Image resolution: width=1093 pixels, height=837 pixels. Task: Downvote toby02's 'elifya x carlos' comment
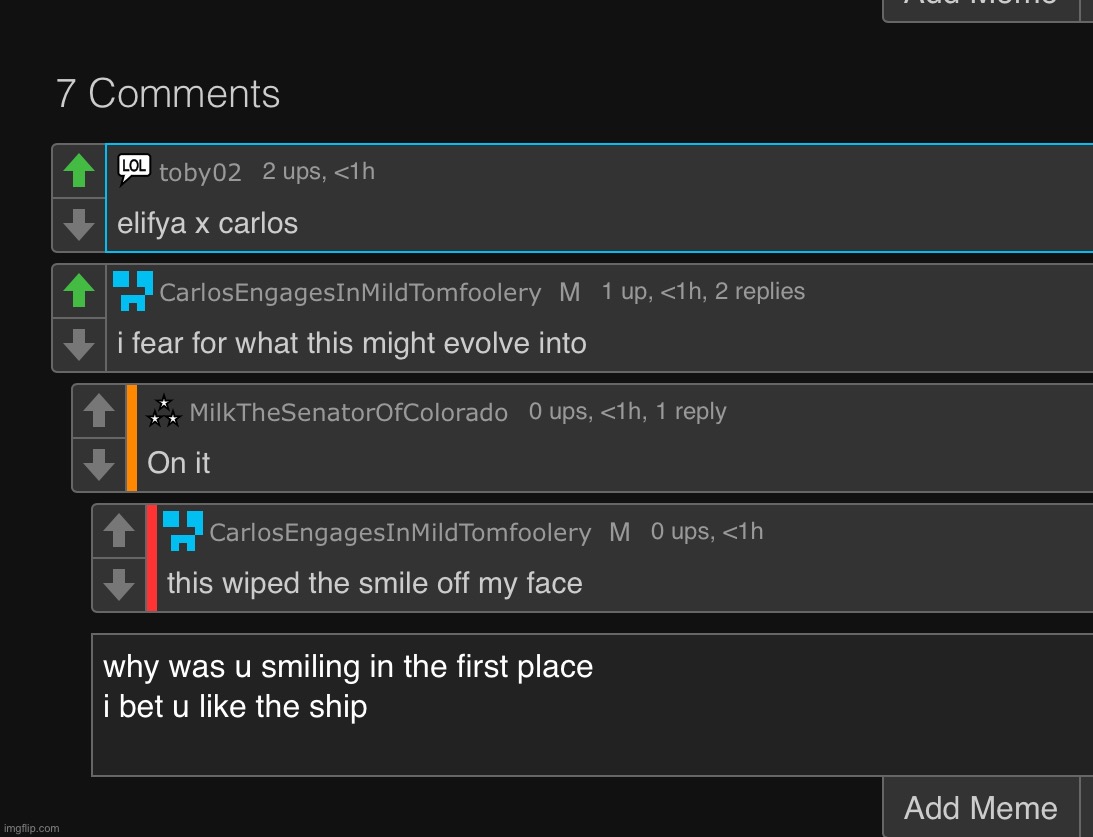click(x=79, y=224)
